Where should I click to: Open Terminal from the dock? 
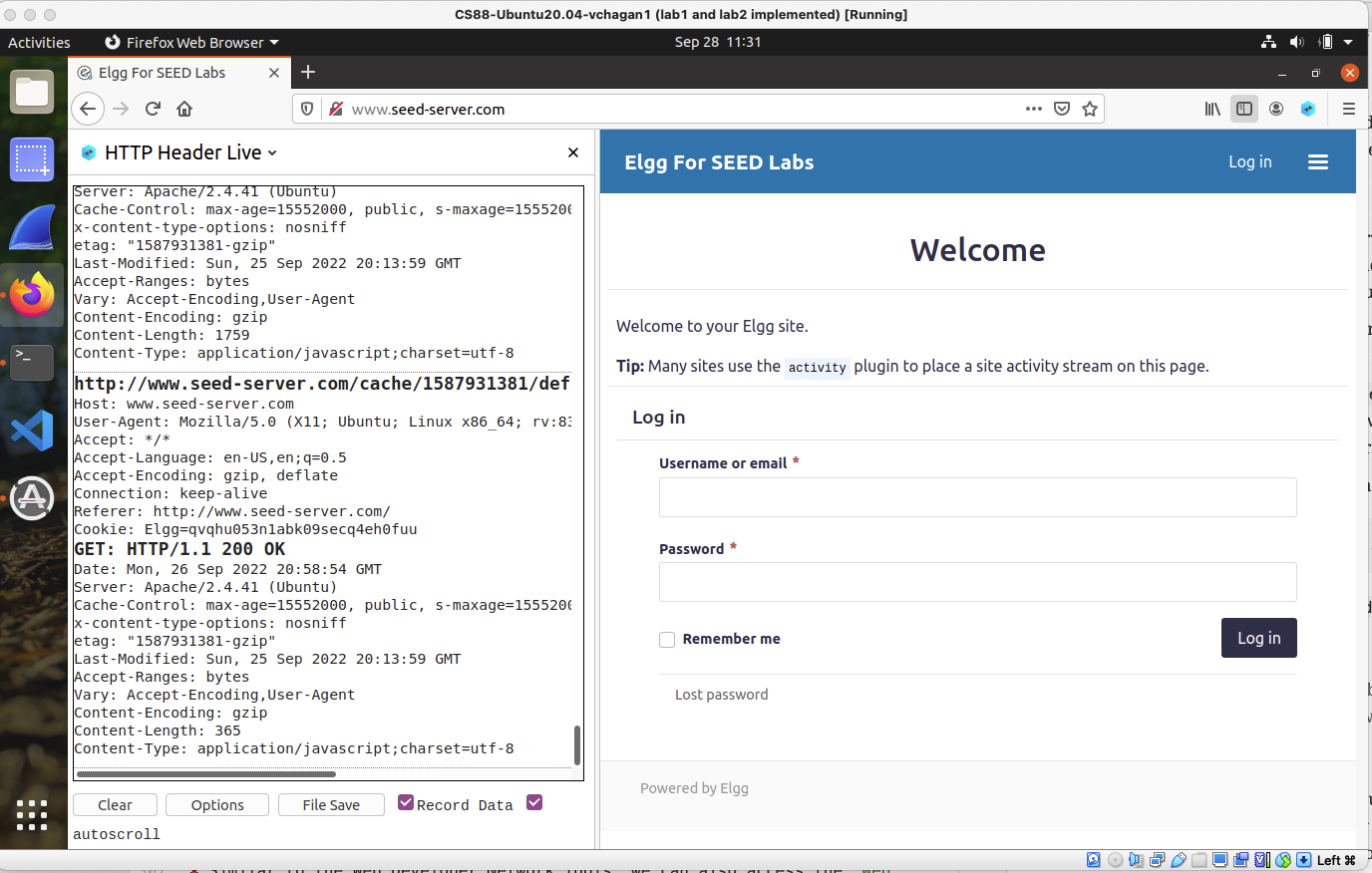coord(32,362)
